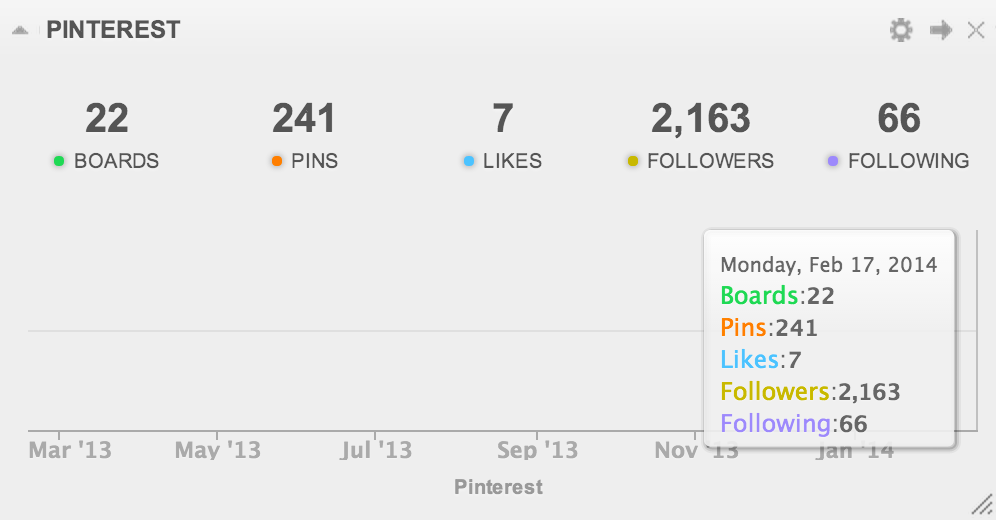Select the LIKES legend label

[512, 161]
